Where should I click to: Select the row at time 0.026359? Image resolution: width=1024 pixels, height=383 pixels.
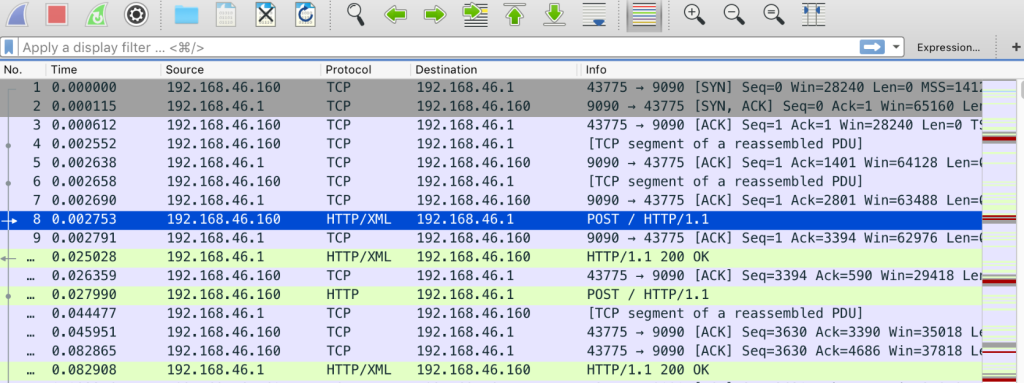pos(490,276)
